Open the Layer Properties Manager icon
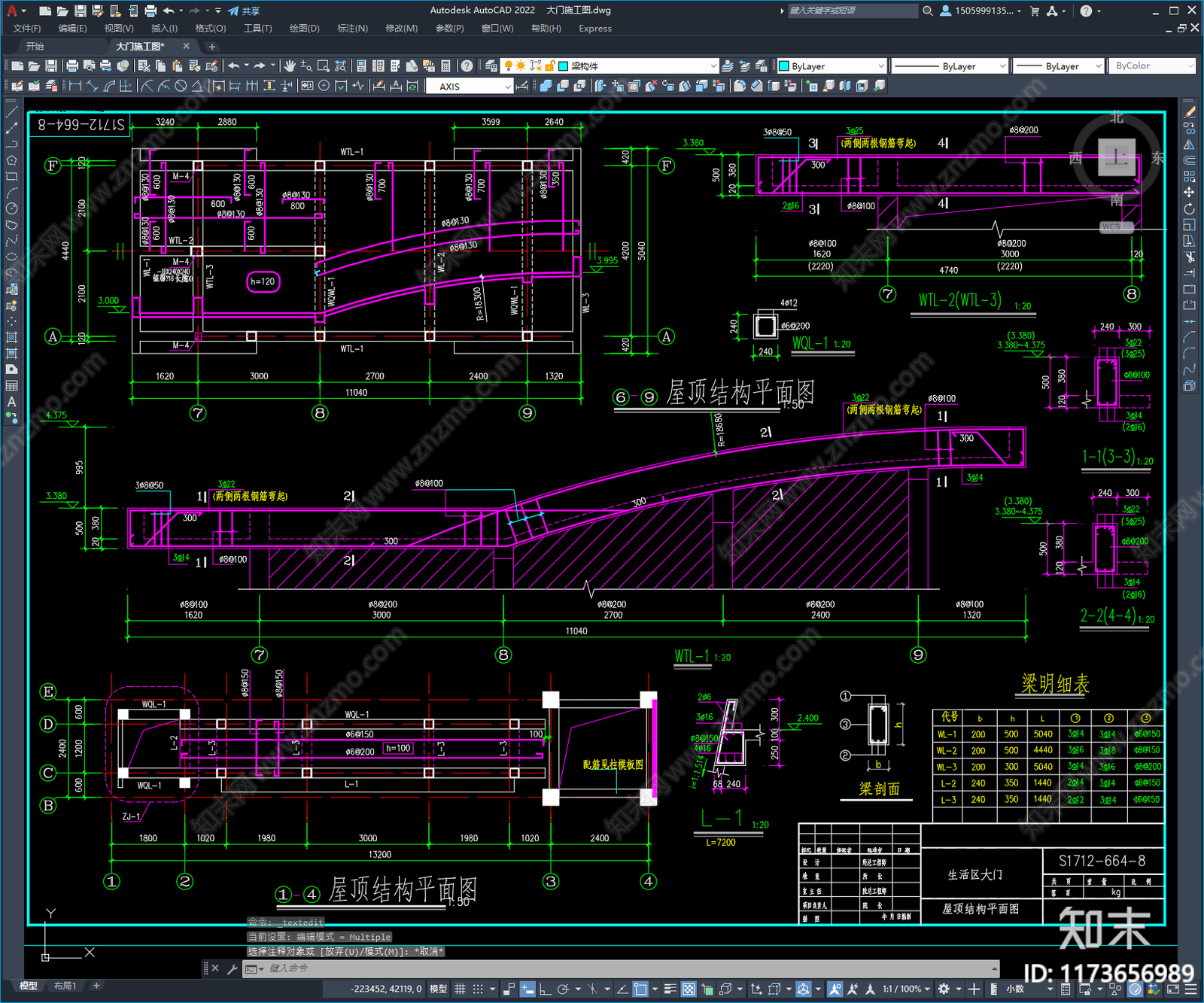 (x=491, y=66)
